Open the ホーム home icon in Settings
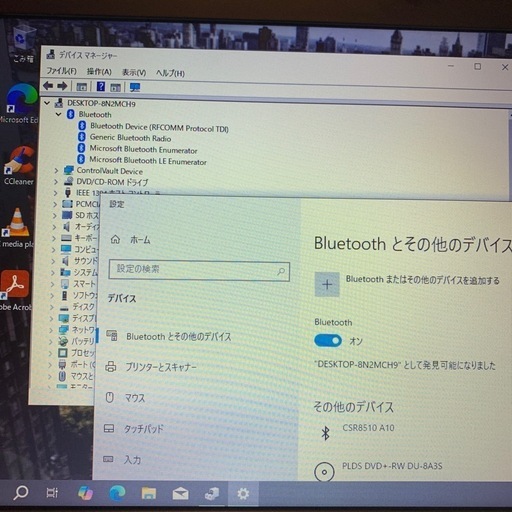Viewport: 512px width, 512px height. [115, 239]
